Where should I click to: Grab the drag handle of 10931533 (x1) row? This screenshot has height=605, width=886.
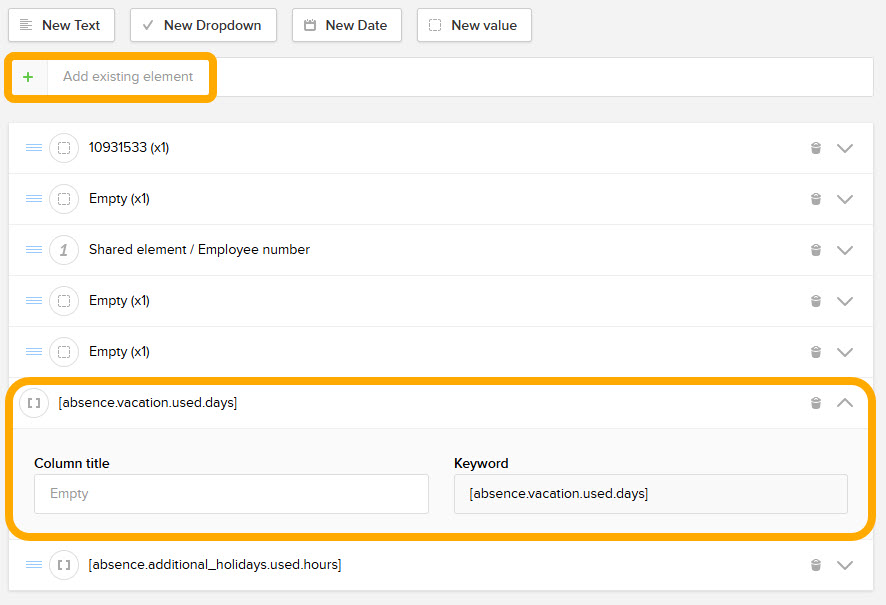click(34, 148)
